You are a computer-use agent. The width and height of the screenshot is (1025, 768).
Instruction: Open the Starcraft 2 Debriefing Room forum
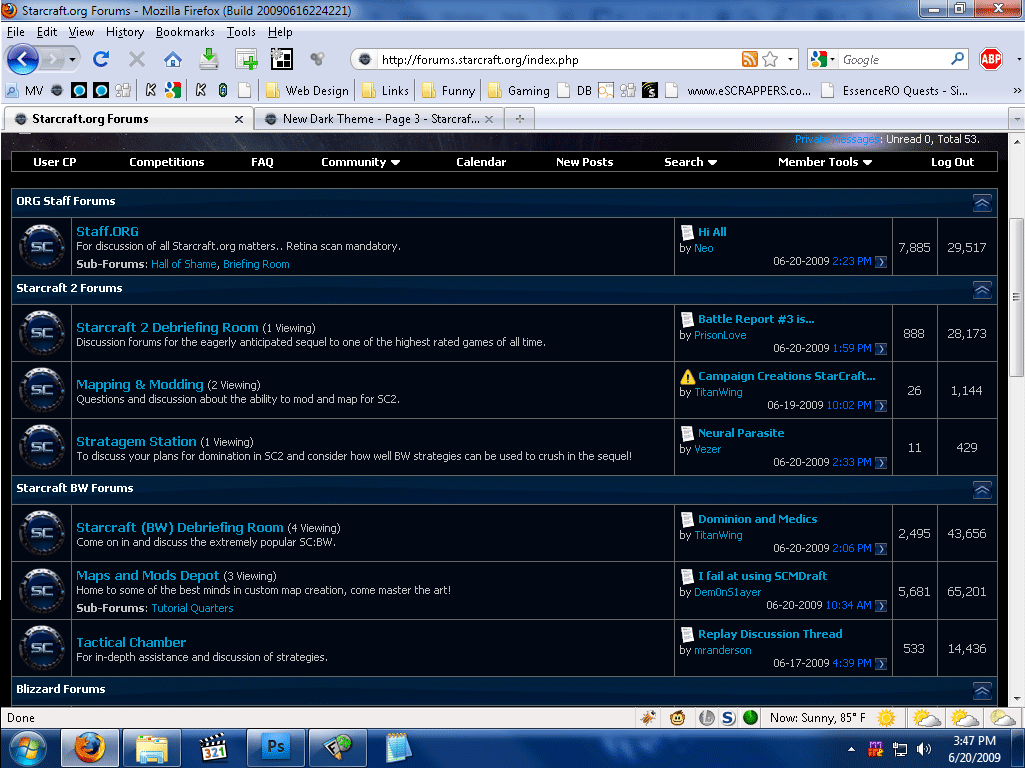point(167,327)
